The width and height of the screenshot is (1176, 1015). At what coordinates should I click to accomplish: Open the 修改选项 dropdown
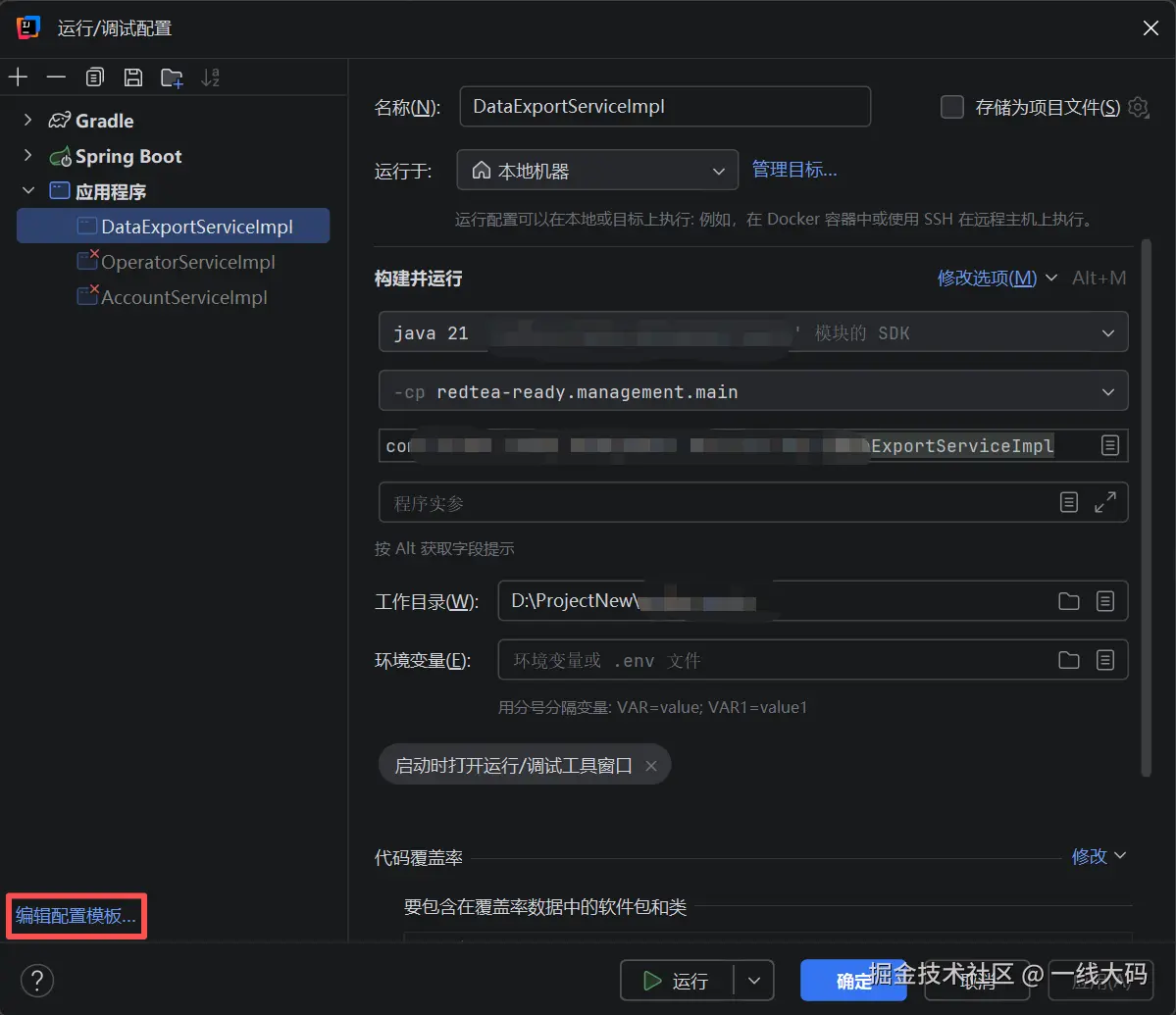tap(997, 279)
